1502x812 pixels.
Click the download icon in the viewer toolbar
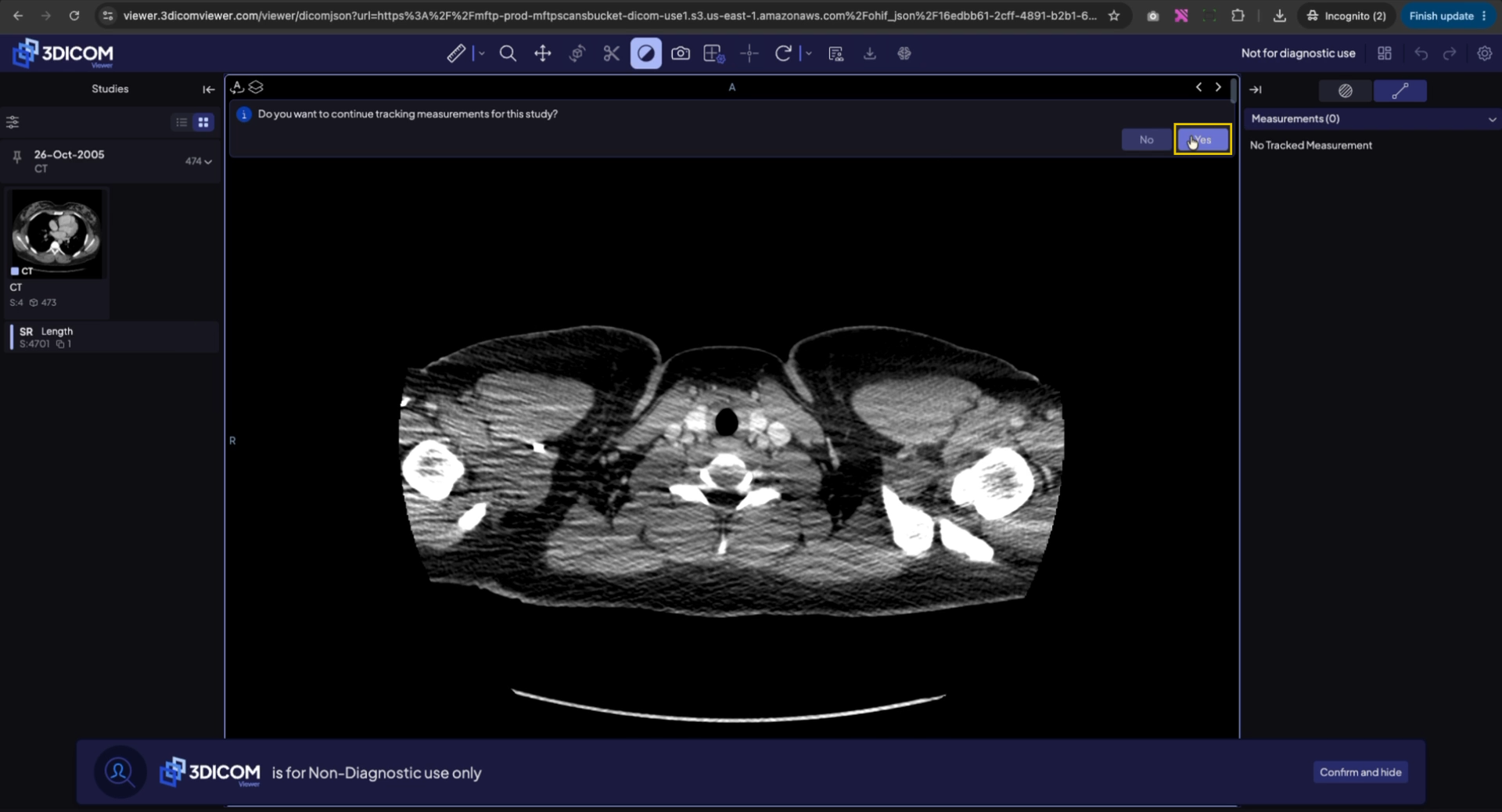pos(869,53)
